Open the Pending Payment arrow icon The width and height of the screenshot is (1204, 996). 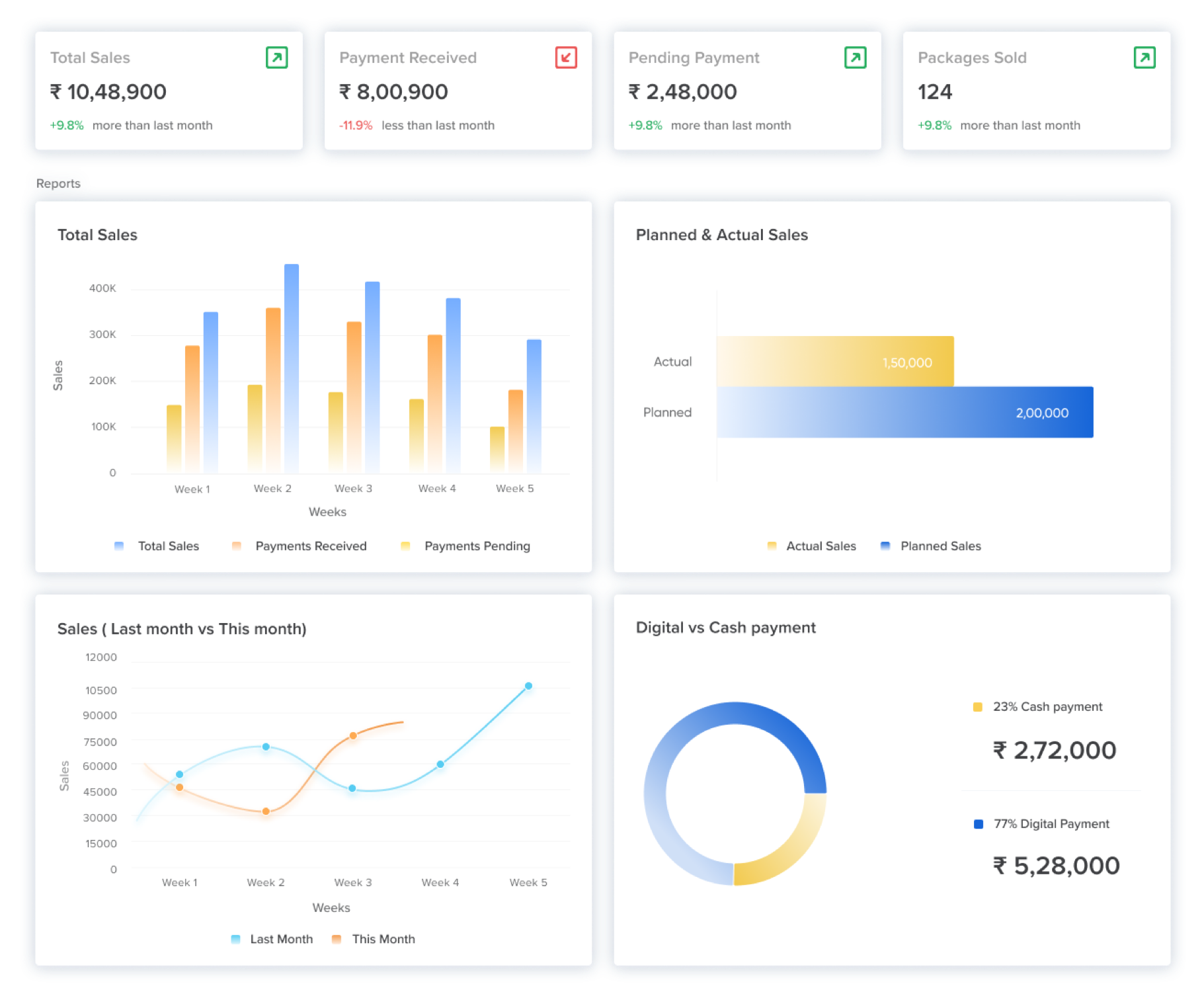[855, 58]
